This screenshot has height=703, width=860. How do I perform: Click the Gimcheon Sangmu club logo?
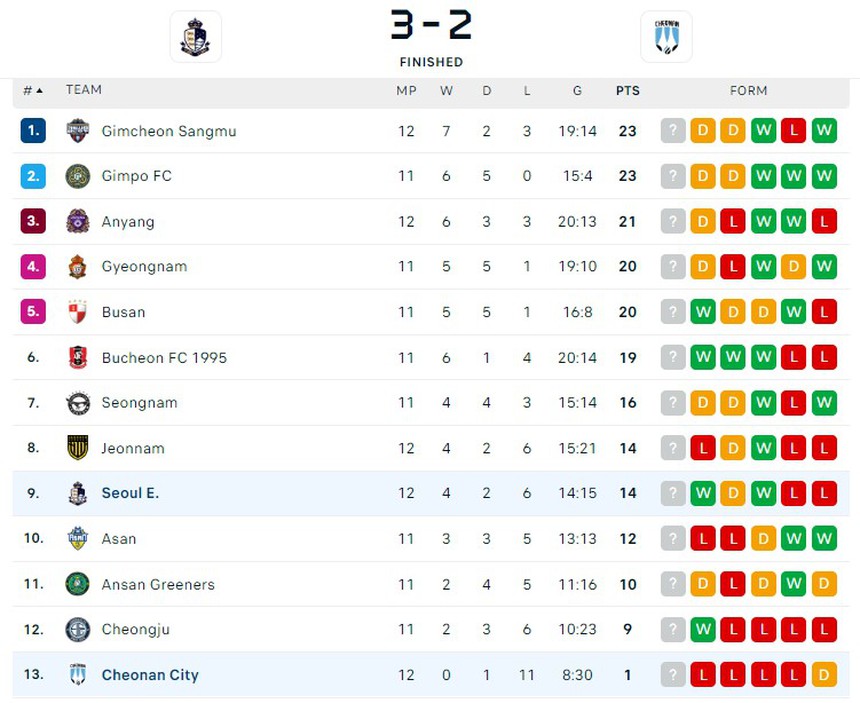[78, 131]
